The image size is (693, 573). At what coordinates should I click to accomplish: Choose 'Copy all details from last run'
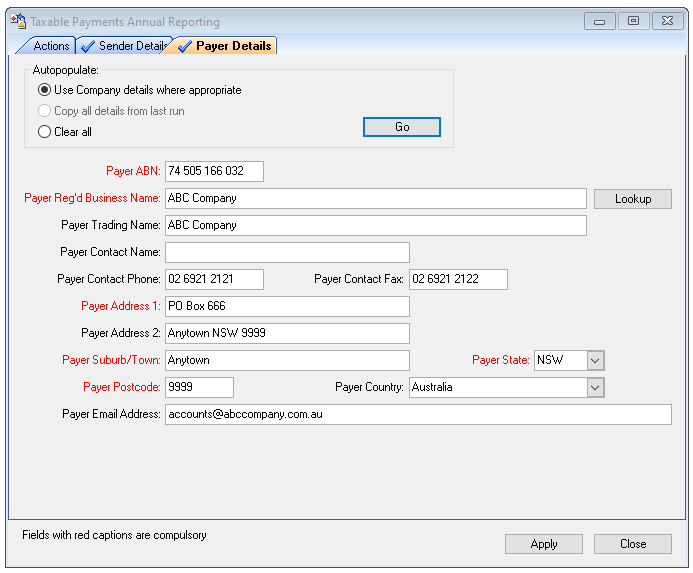[44, 111]
